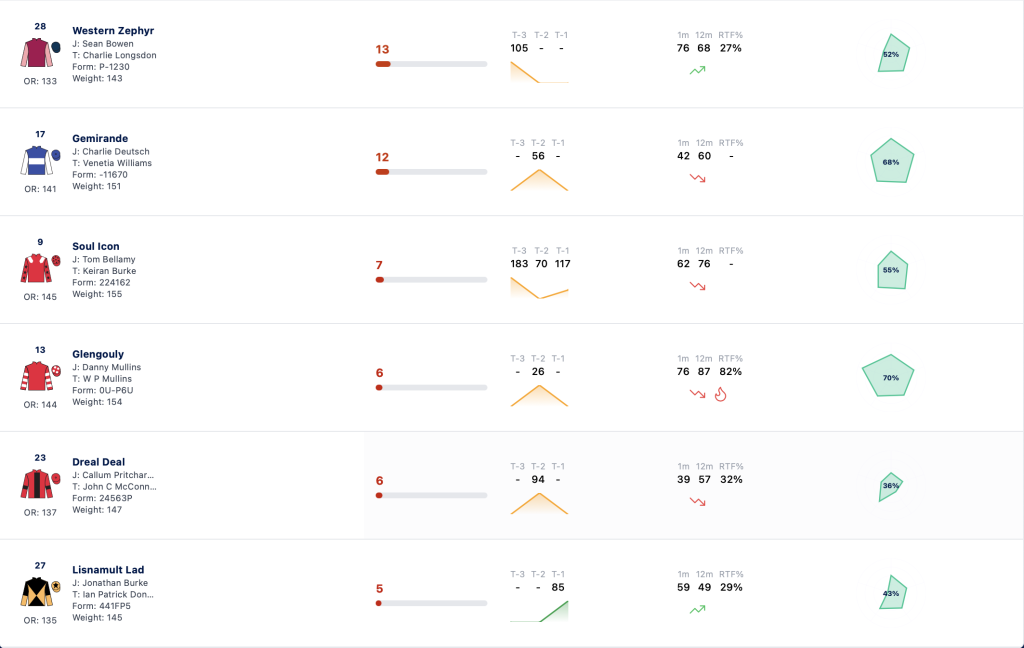Click Soul Icon's T-3 T-2 T-1 sparkline
The height and width of the screenshot is (648, 1024).
click(539, 287)
